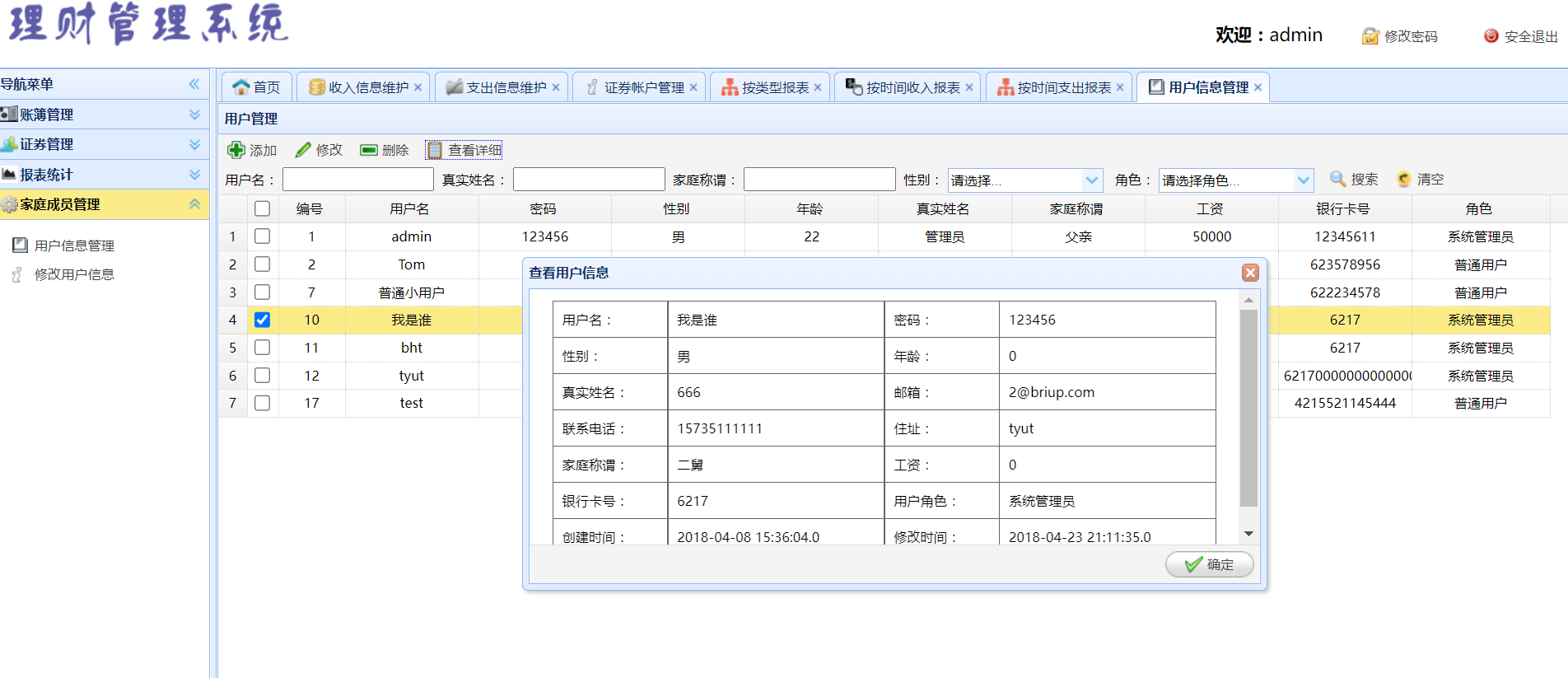This screenshot has width=1568, height=678.
Task: Click the chart icon on 按类型报表 tab
Action: point(730,87)
